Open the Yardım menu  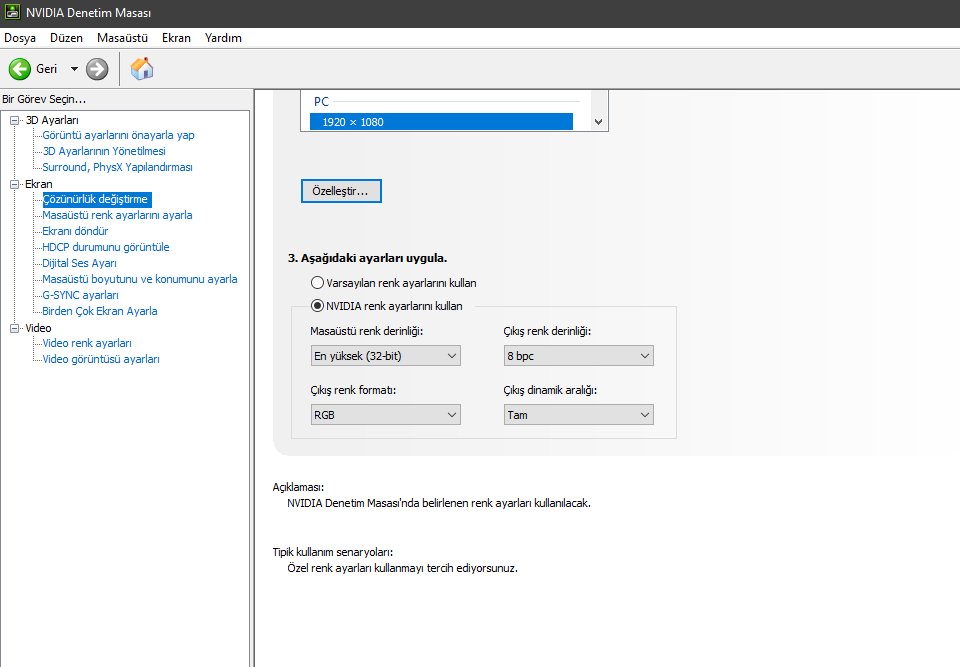(223, 38)
